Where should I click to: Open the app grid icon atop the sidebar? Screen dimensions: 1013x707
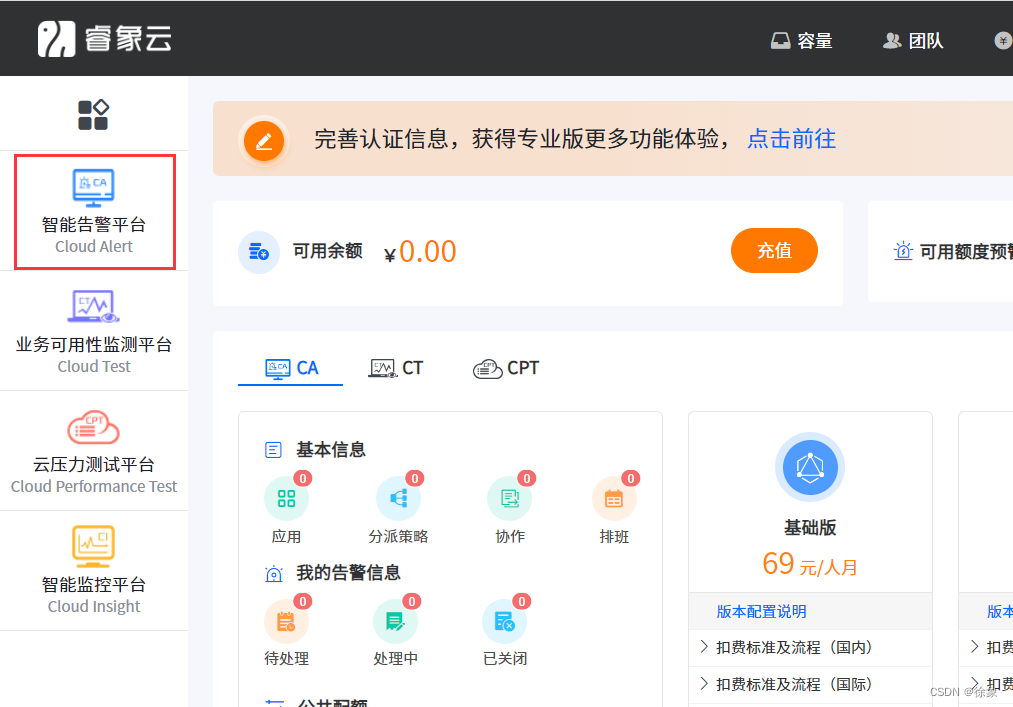click(93, 113)
